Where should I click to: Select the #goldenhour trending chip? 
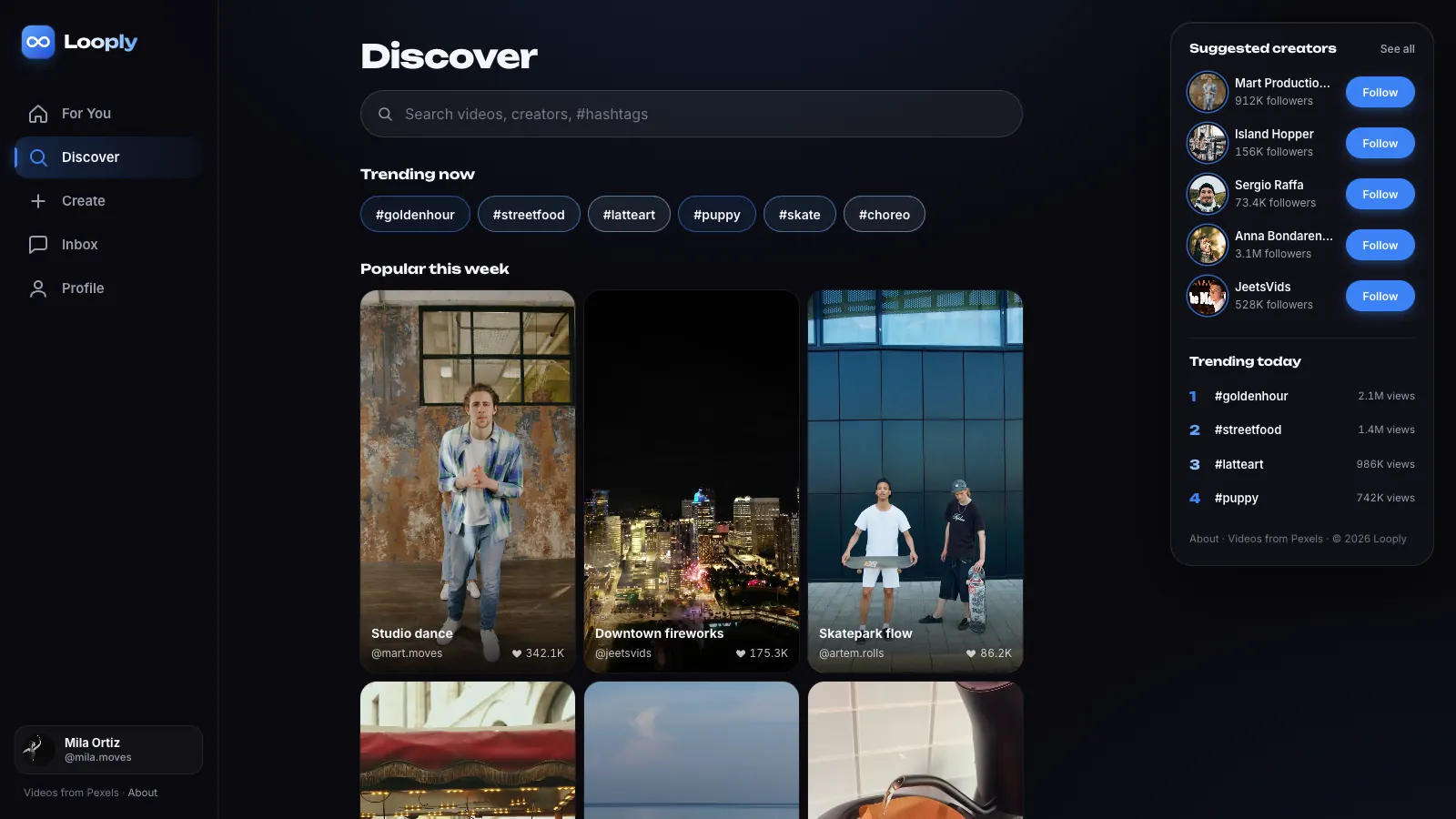[x=415, y=215]
